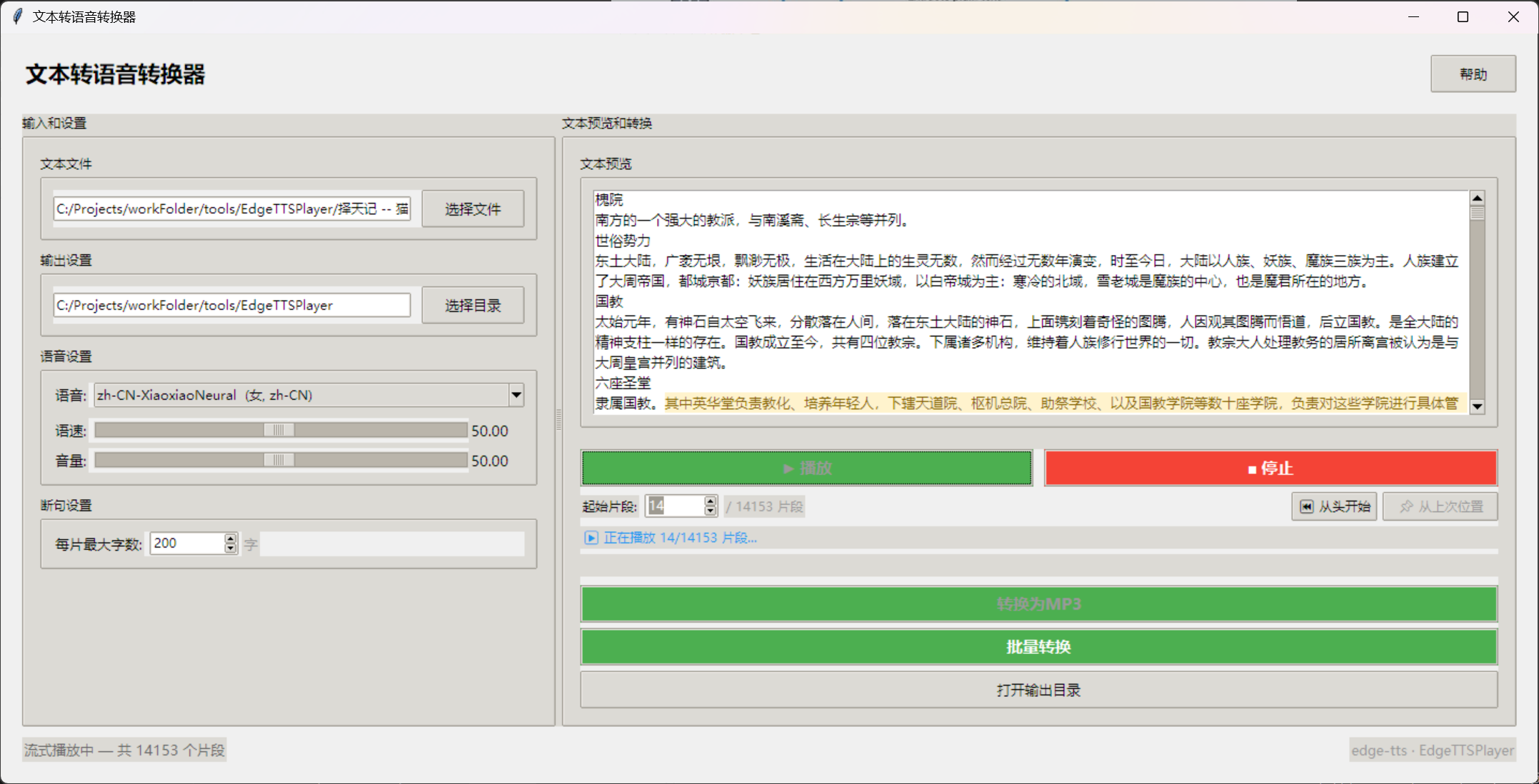Click the 批量转换 batch convert button

(x=1038, y=647)
